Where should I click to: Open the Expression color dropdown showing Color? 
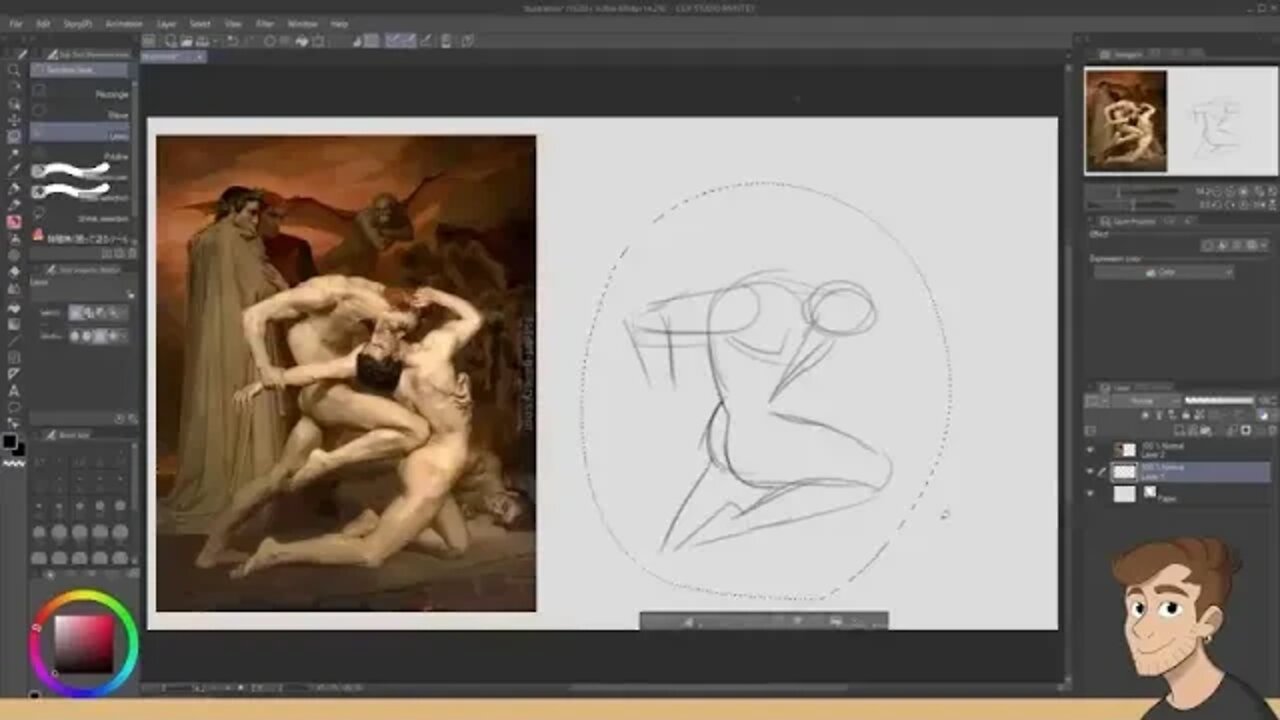coord(1163,272)
